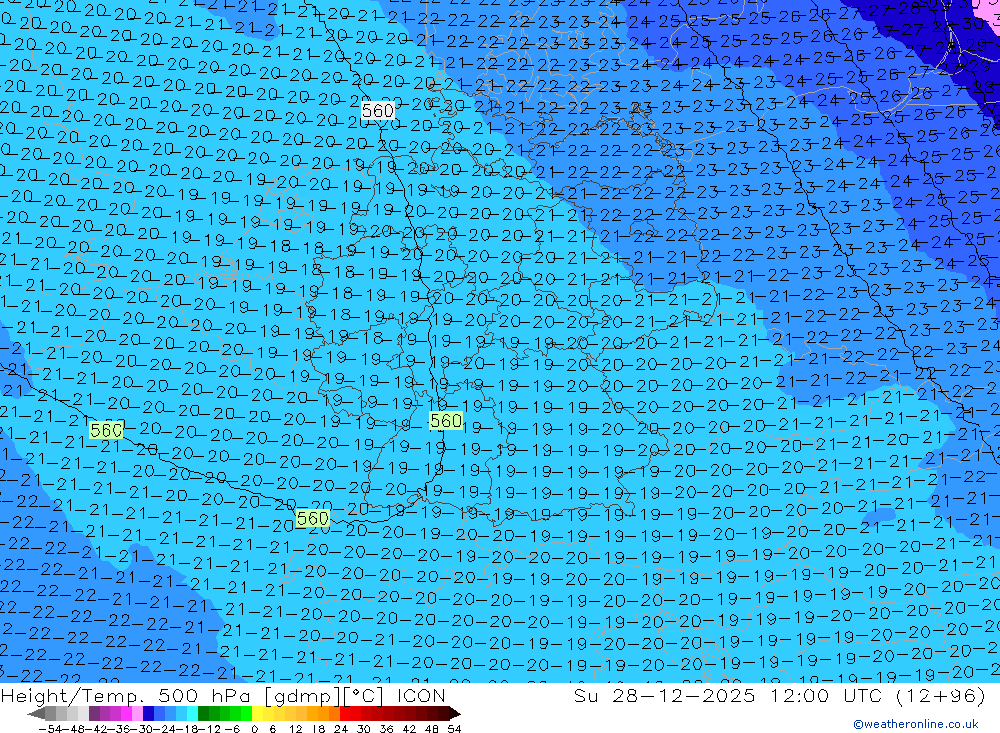Screen dimensions: 1000x733
Task: Open the weatheronline.co.uk copyright link
Action: pyautogui.click(x=916, y=724)
